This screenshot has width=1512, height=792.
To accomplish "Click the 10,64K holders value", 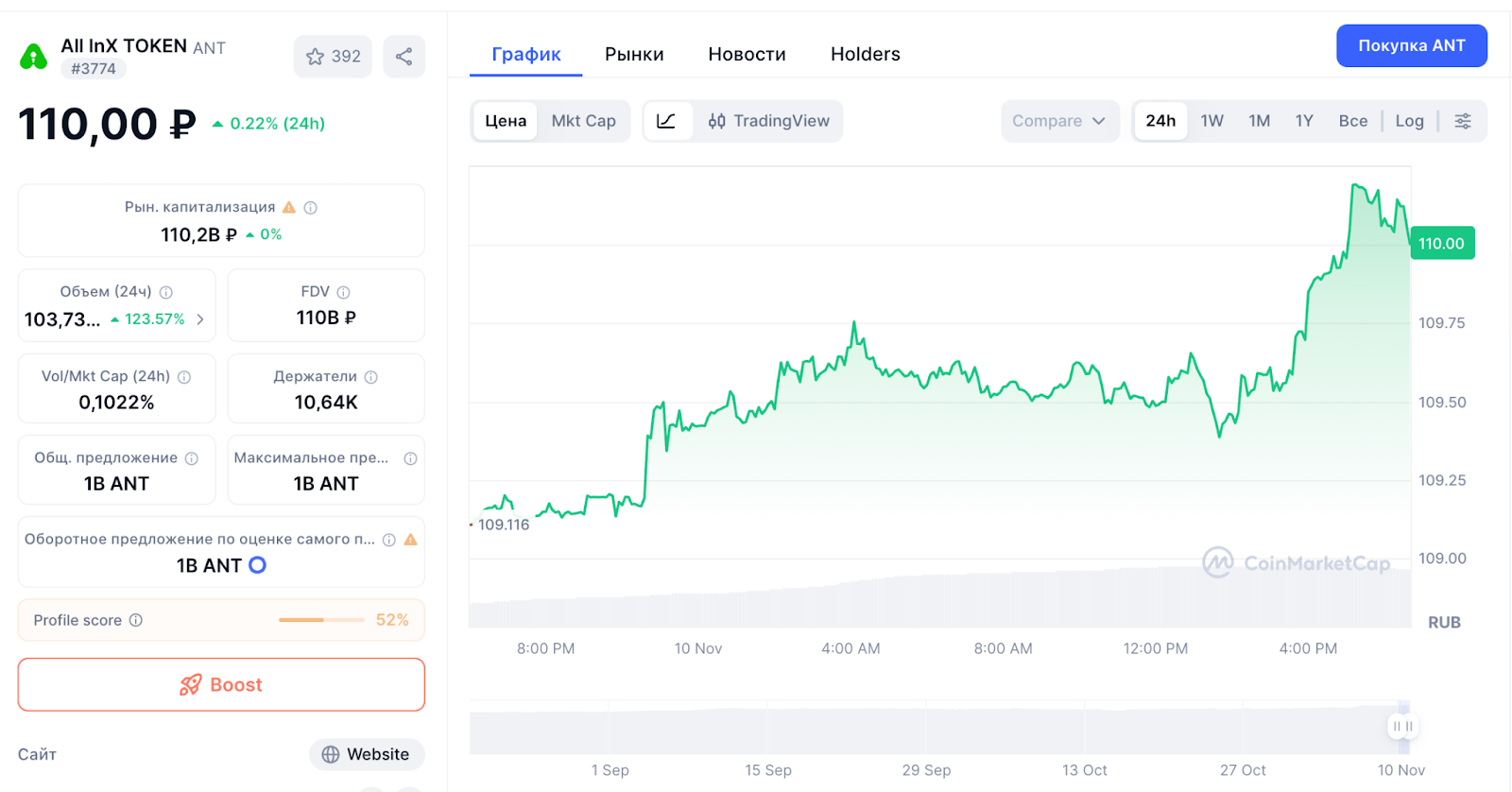I will [326, 403].
